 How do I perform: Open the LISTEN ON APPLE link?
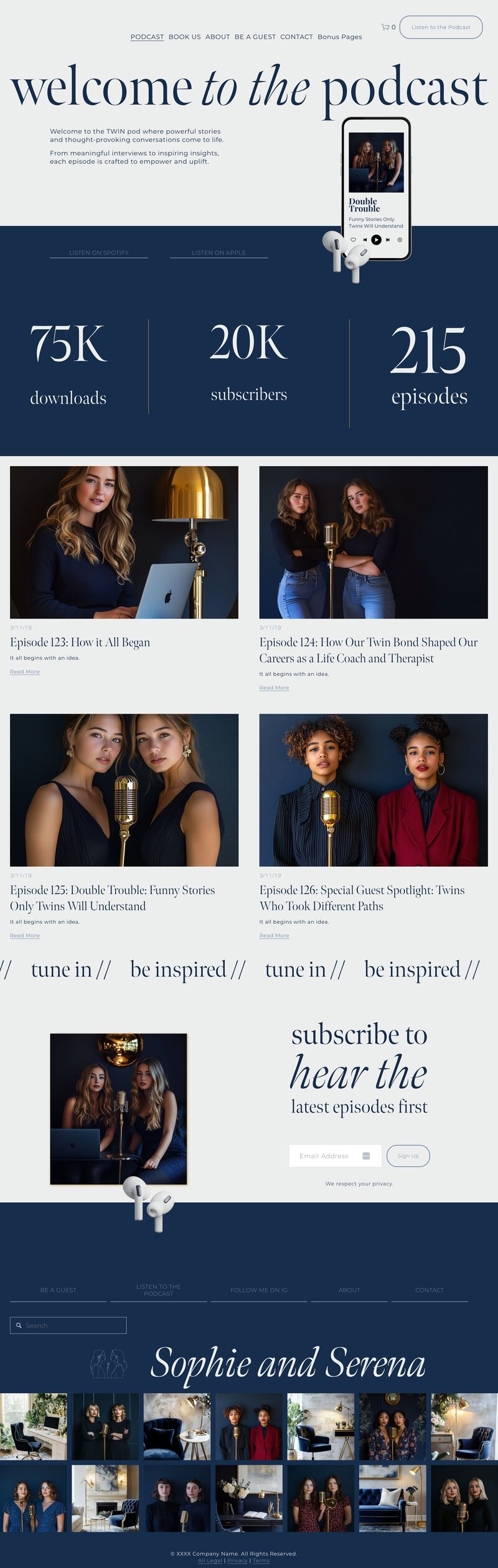tap(219, 253)
